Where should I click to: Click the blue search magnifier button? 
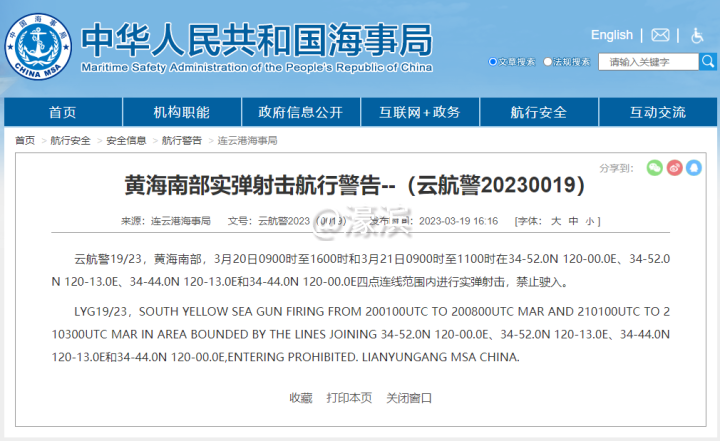pyautogui.click(x=708, y=62)
